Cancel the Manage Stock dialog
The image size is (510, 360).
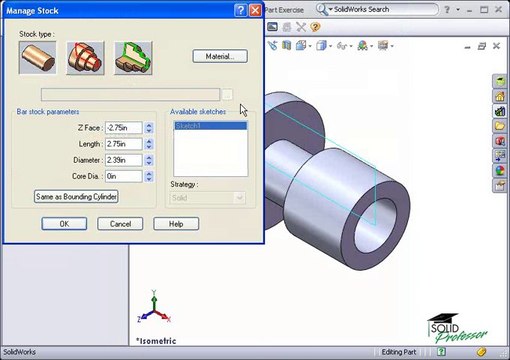pos(120,224)
